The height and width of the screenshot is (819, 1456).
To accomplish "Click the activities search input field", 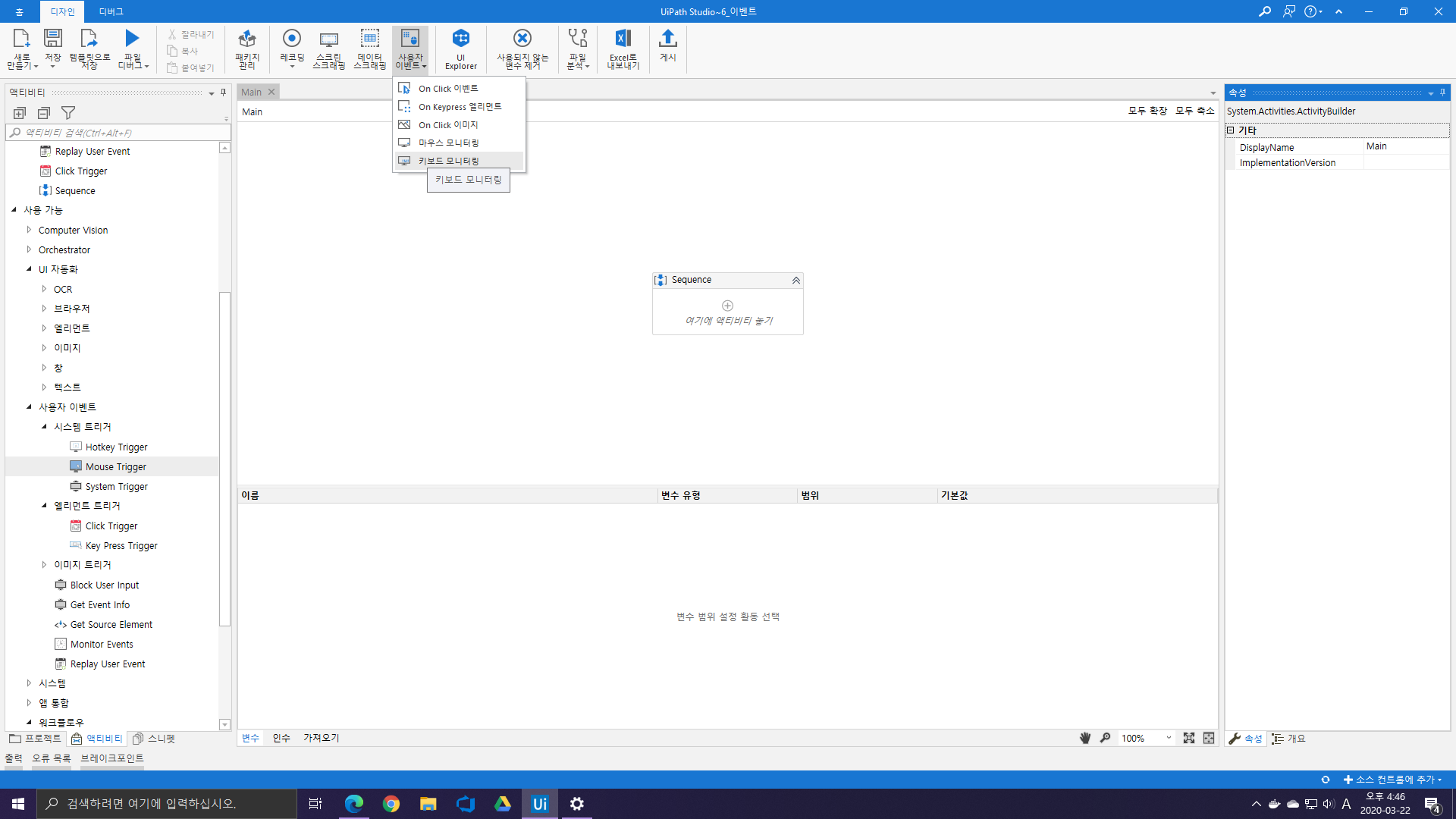I will 121,133.
